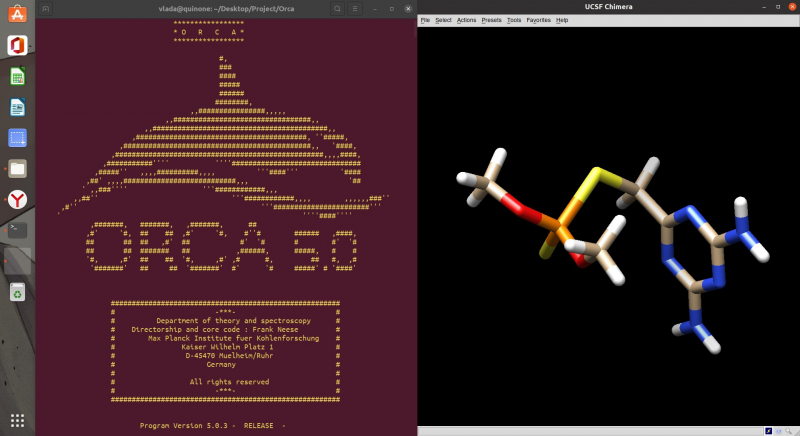Open the File menu in Chimera

click(x=425, y=20)
